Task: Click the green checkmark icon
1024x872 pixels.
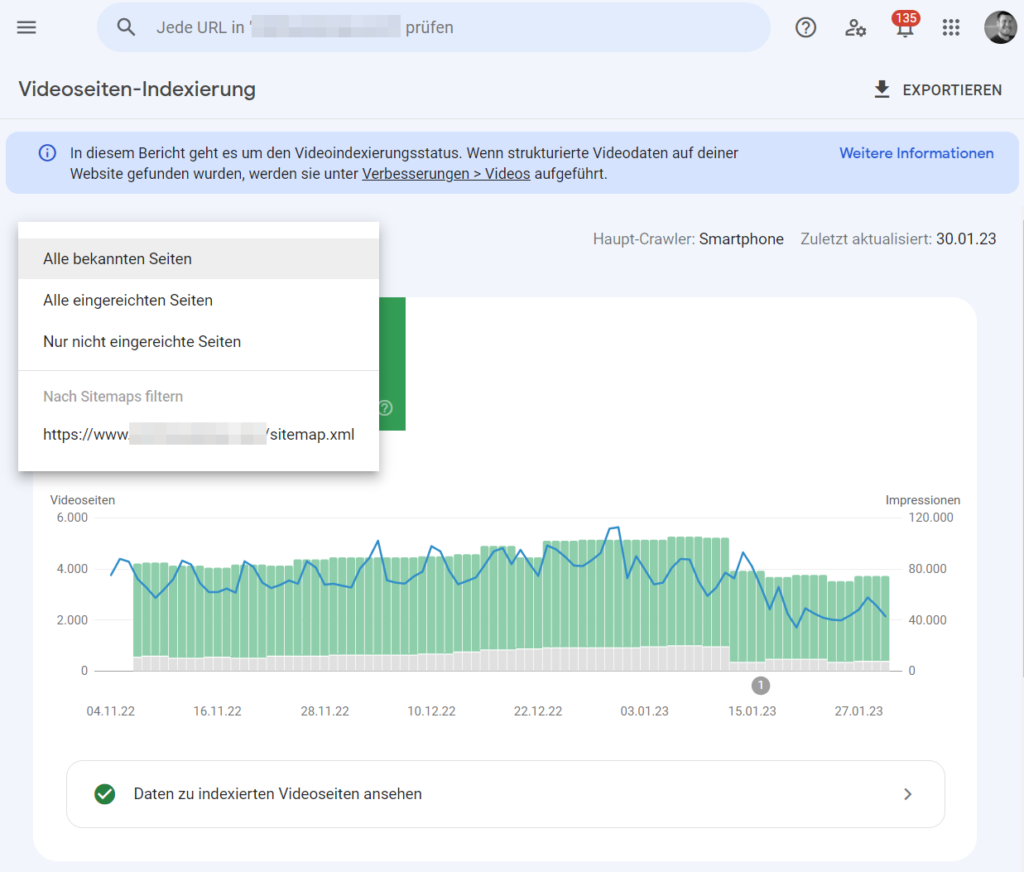Action: click(x=104, y=794)
